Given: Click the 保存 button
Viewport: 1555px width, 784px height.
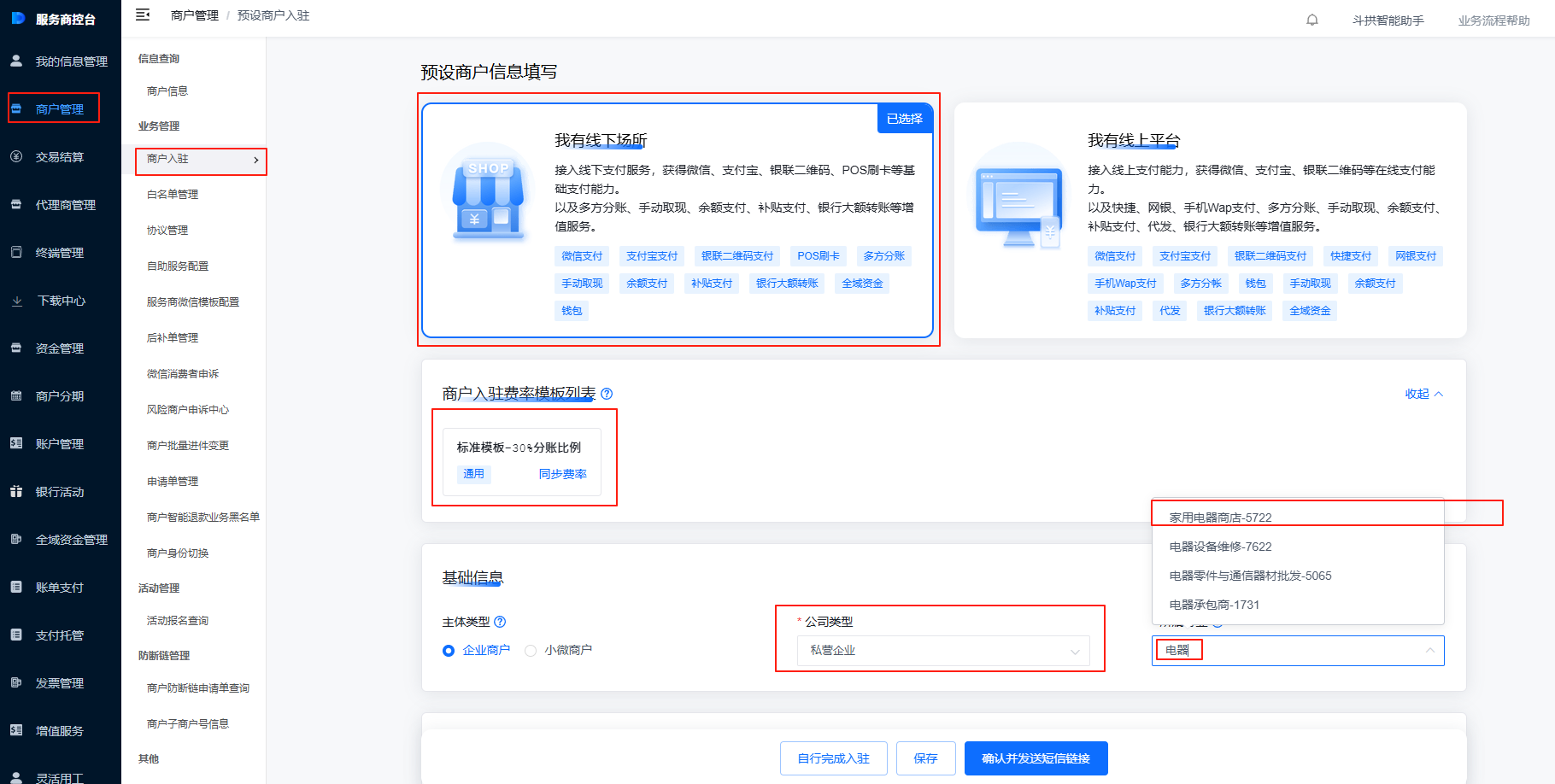Looking at the screenshot, I should (x=926, y=758).
